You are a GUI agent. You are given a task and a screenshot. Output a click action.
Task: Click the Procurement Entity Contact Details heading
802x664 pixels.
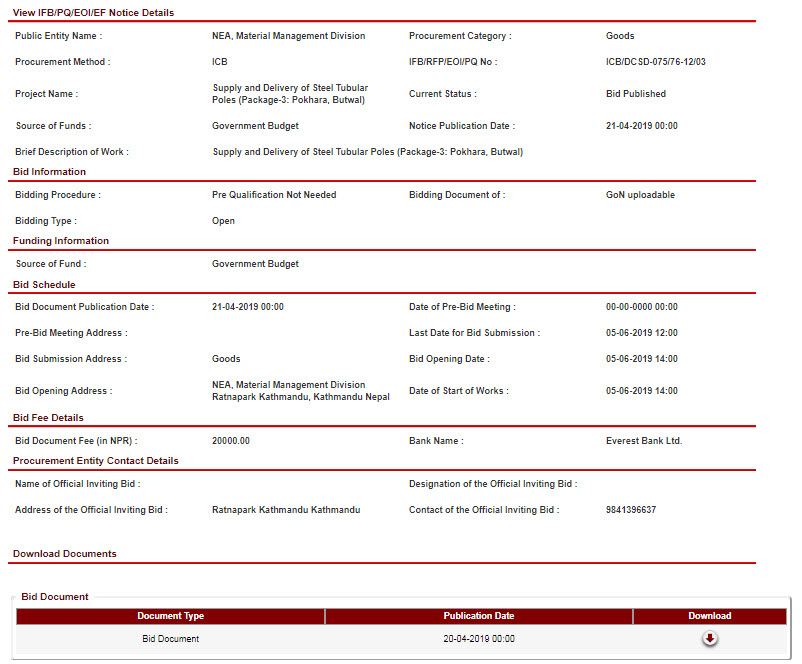pos(96,461)
